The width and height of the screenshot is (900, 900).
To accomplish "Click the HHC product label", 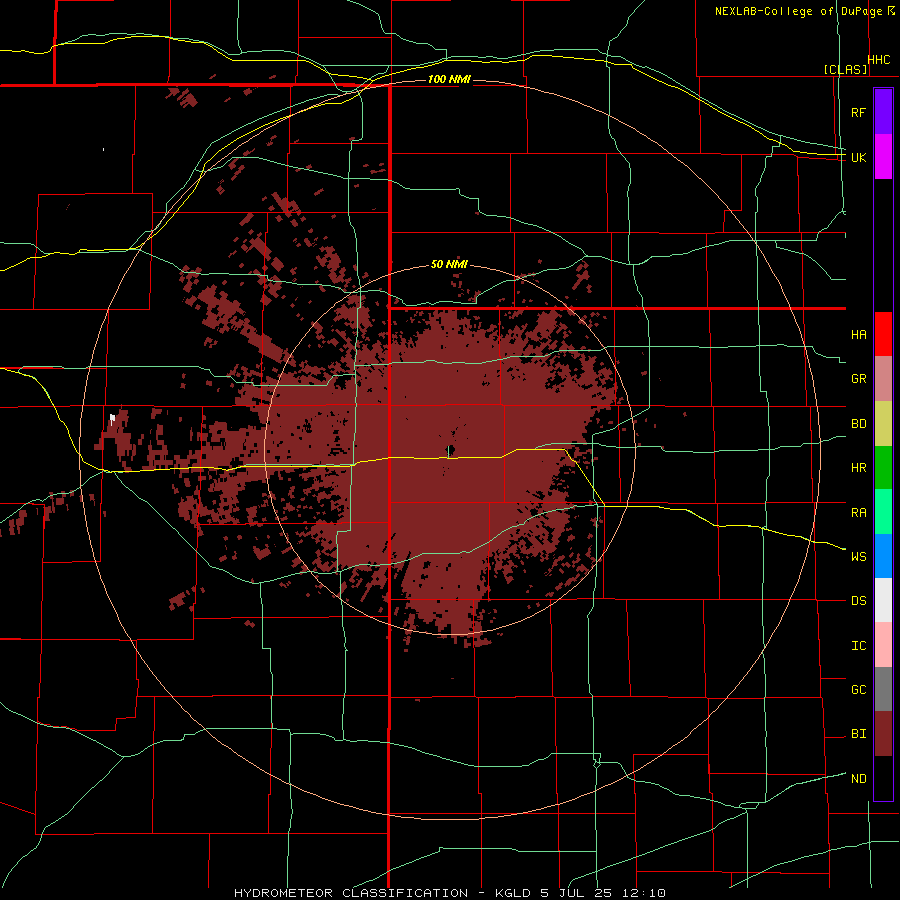I will 879,60.
